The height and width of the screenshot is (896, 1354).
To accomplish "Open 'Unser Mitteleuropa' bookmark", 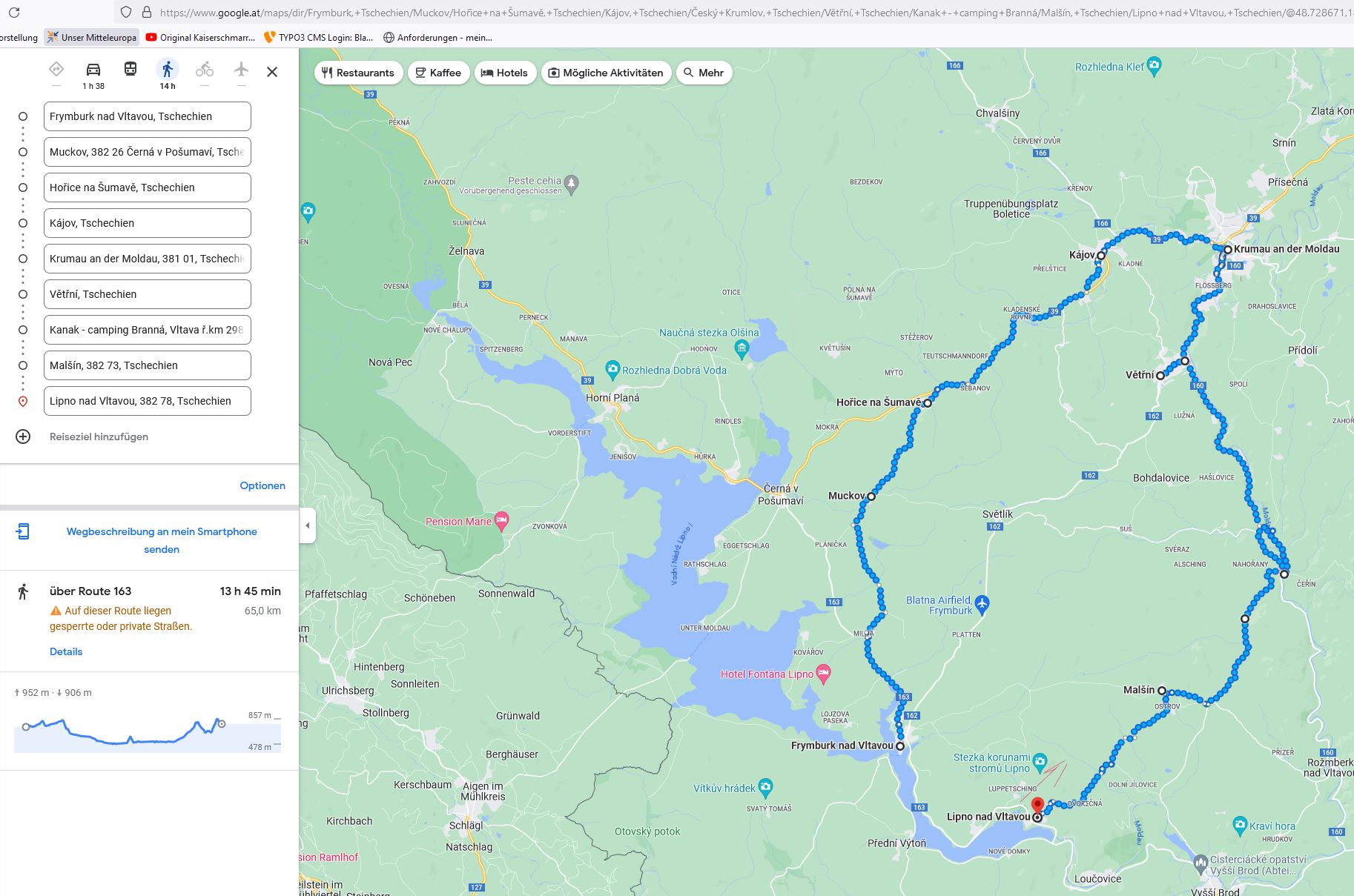I will (92, 37).
